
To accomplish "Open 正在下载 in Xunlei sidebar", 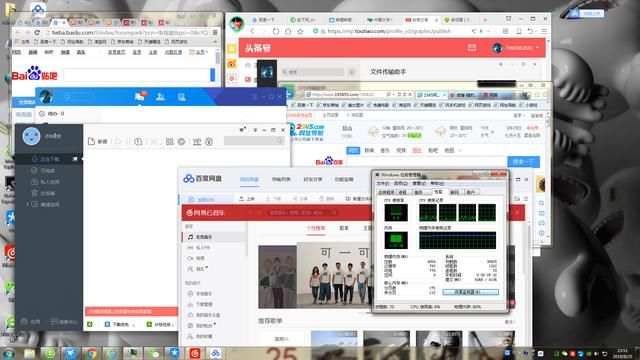I will 49,159.
